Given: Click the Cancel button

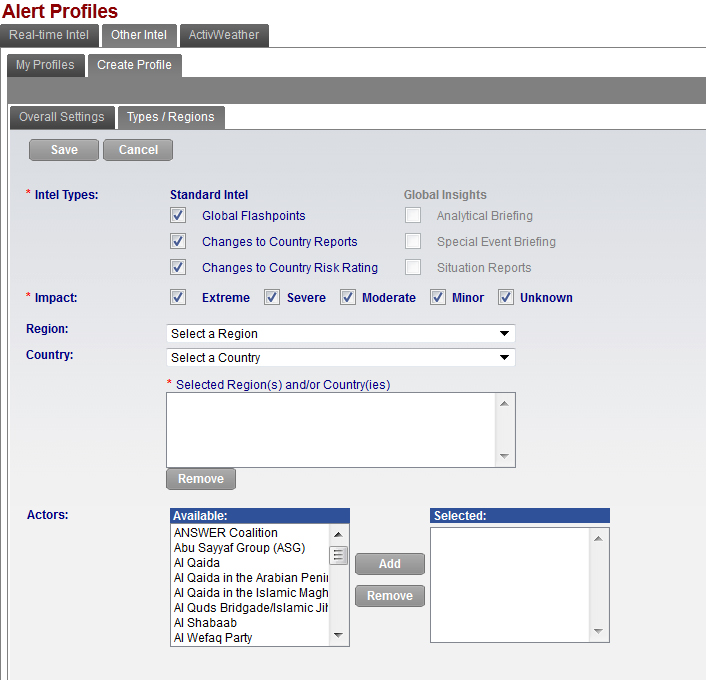Looking at the screenshot, I should [x=138, y=150].
